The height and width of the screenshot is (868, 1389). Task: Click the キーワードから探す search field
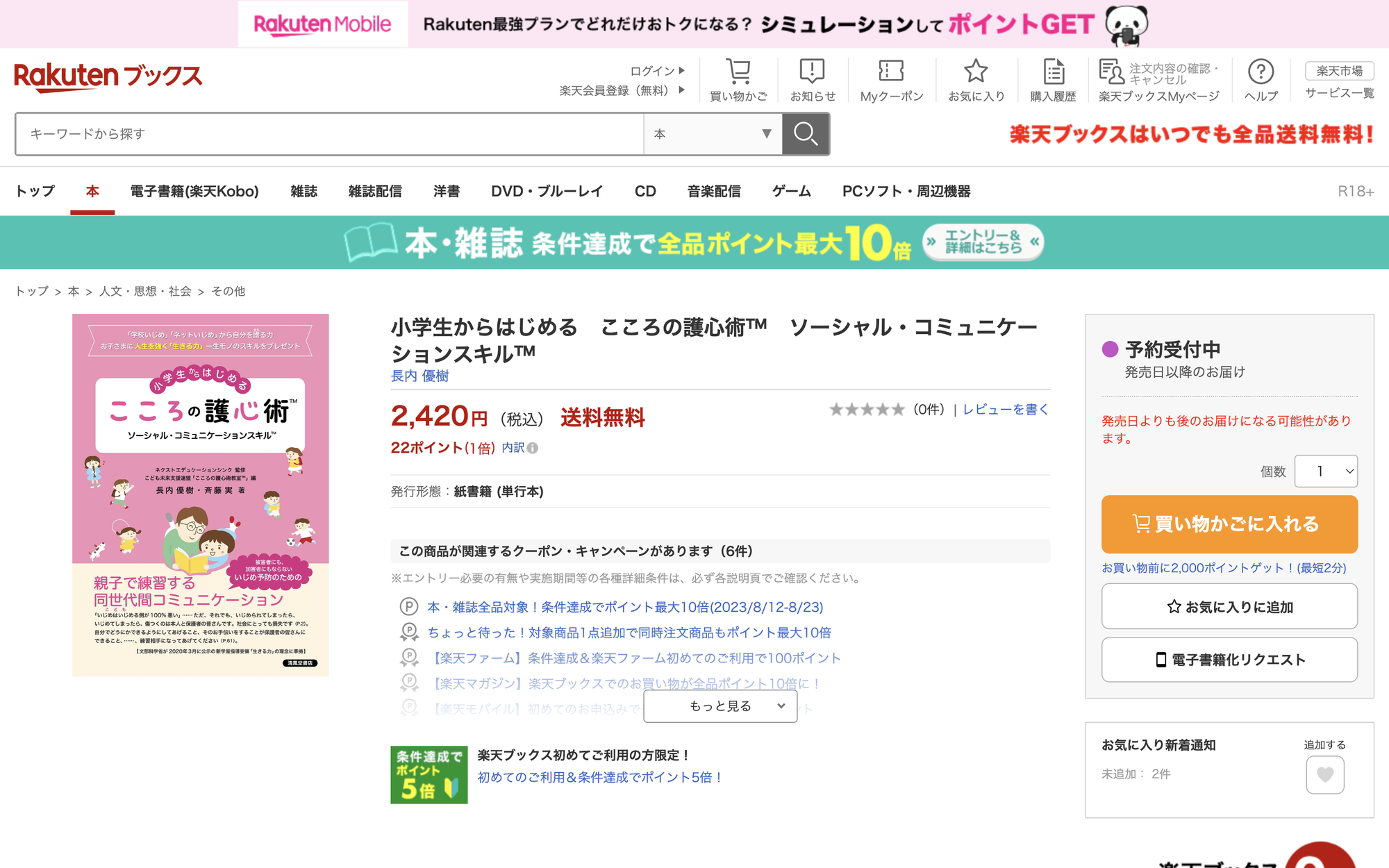[331, 134]
